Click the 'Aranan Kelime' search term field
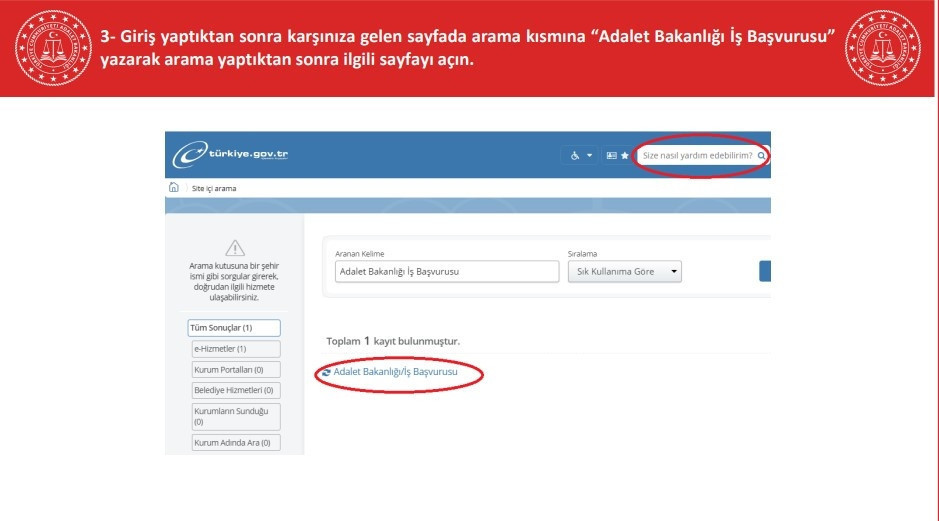Image resolution: width=939 pixels, height=521 pixels. coord(447,271)
